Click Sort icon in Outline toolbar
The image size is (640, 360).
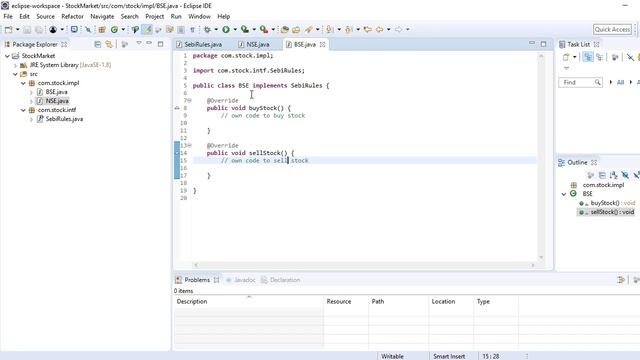(x=613, y=175)
